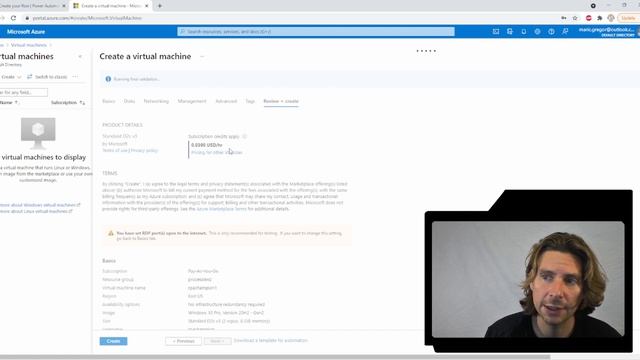The image size is (640, 360).
Task: Open the Chrome profile avatar
Action: point(611,18)
